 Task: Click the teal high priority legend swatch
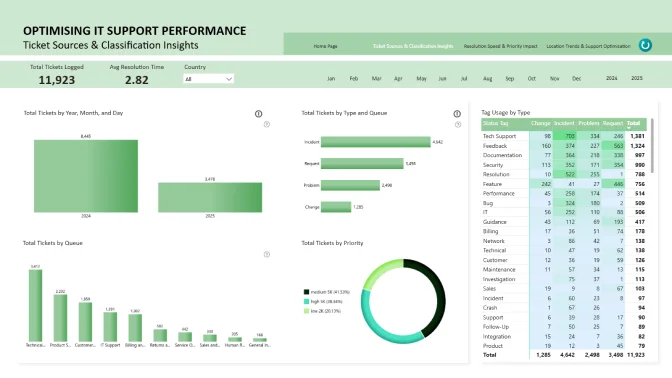click(x=306, y=302)
